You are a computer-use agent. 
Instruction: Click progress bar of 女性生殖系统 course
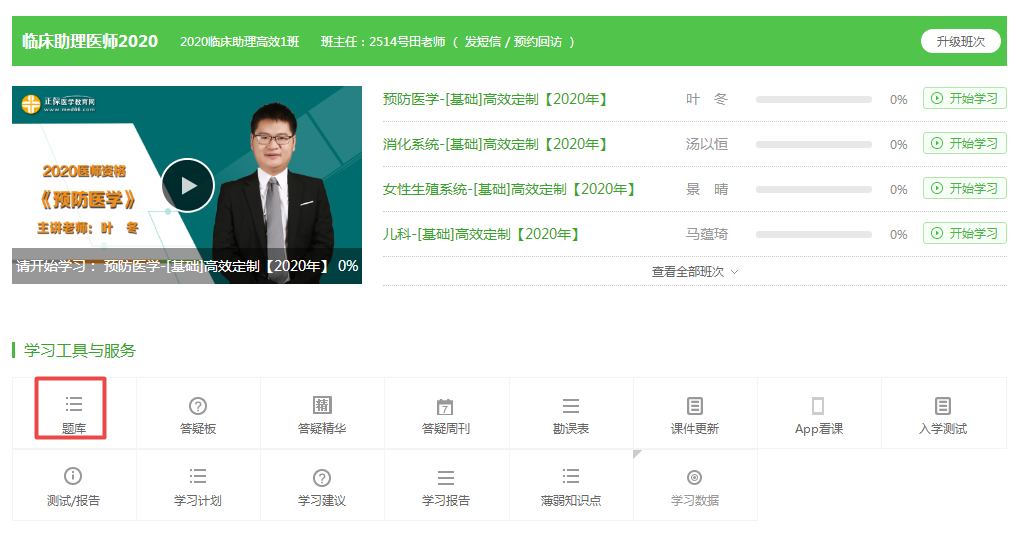pyautogui.click(x=814, y=189)
